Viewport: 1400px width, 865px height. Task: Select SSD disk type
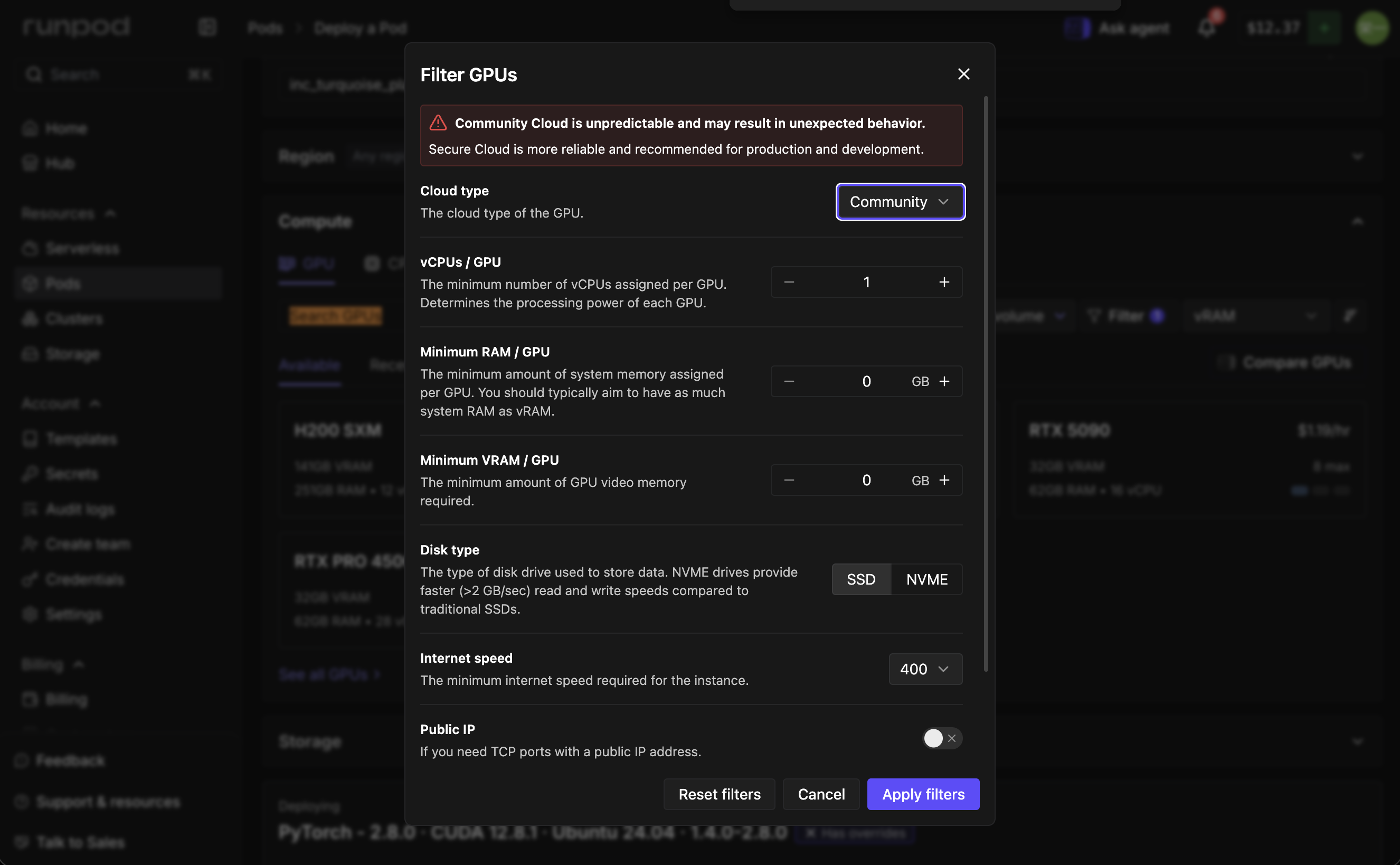click(x=862, y=579)
